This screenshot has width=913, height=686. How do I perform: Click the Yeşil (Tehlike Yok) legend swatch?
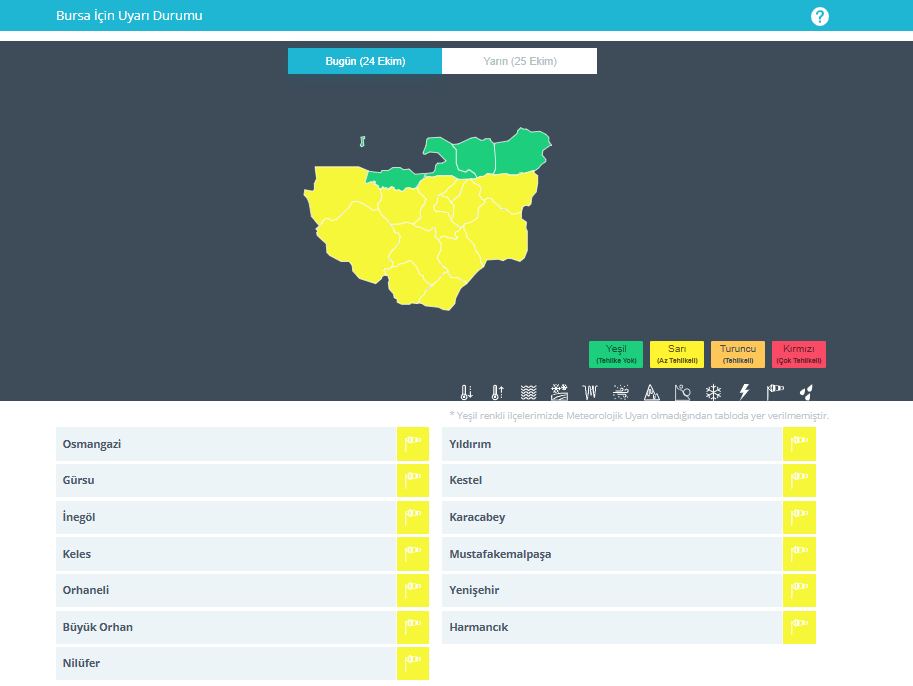pyautogui.click(x=616, y=354)
